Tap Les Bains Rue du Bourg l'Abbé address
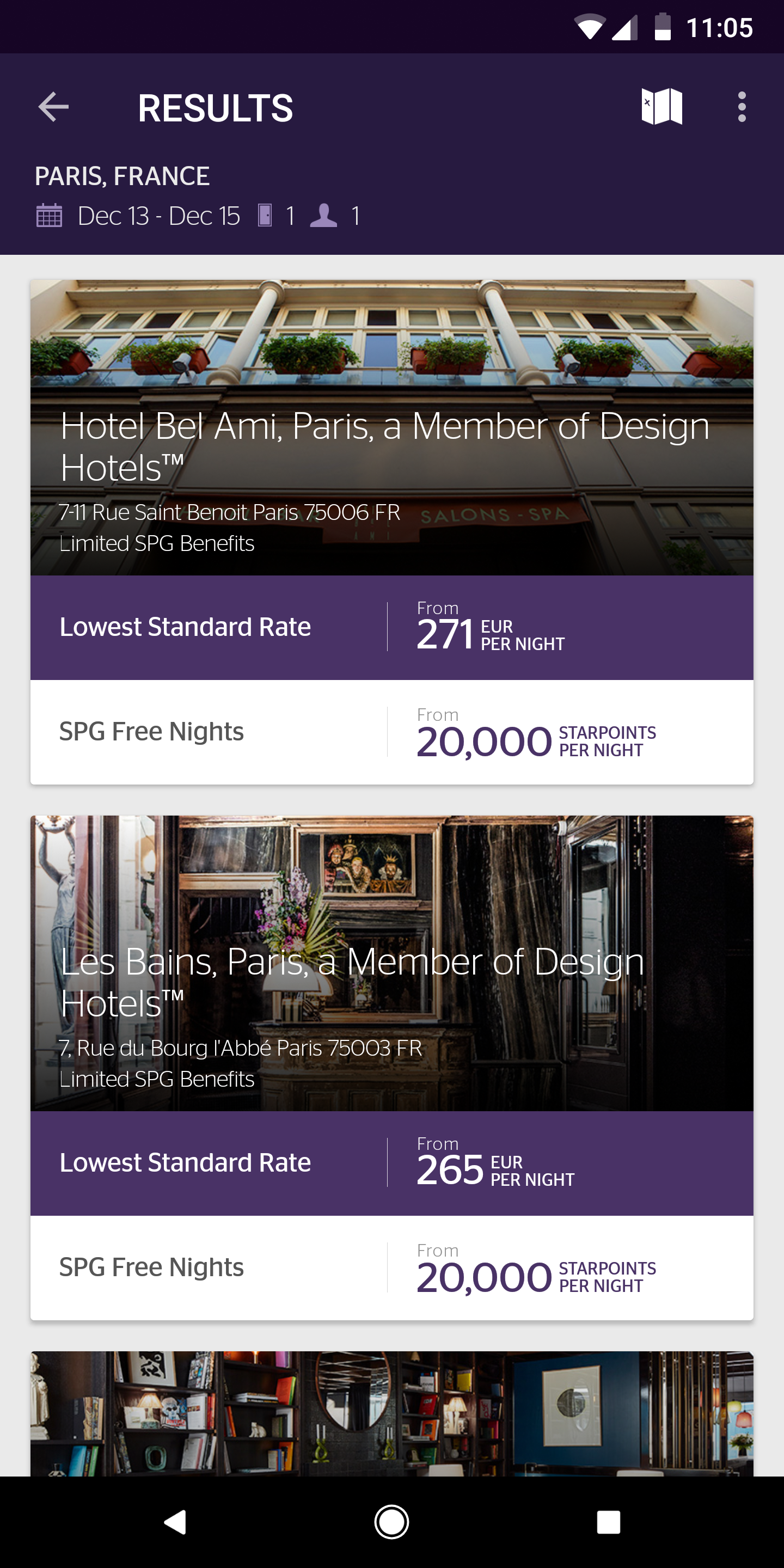The height and width of the screenshot is (1568, 784). 241,1048
